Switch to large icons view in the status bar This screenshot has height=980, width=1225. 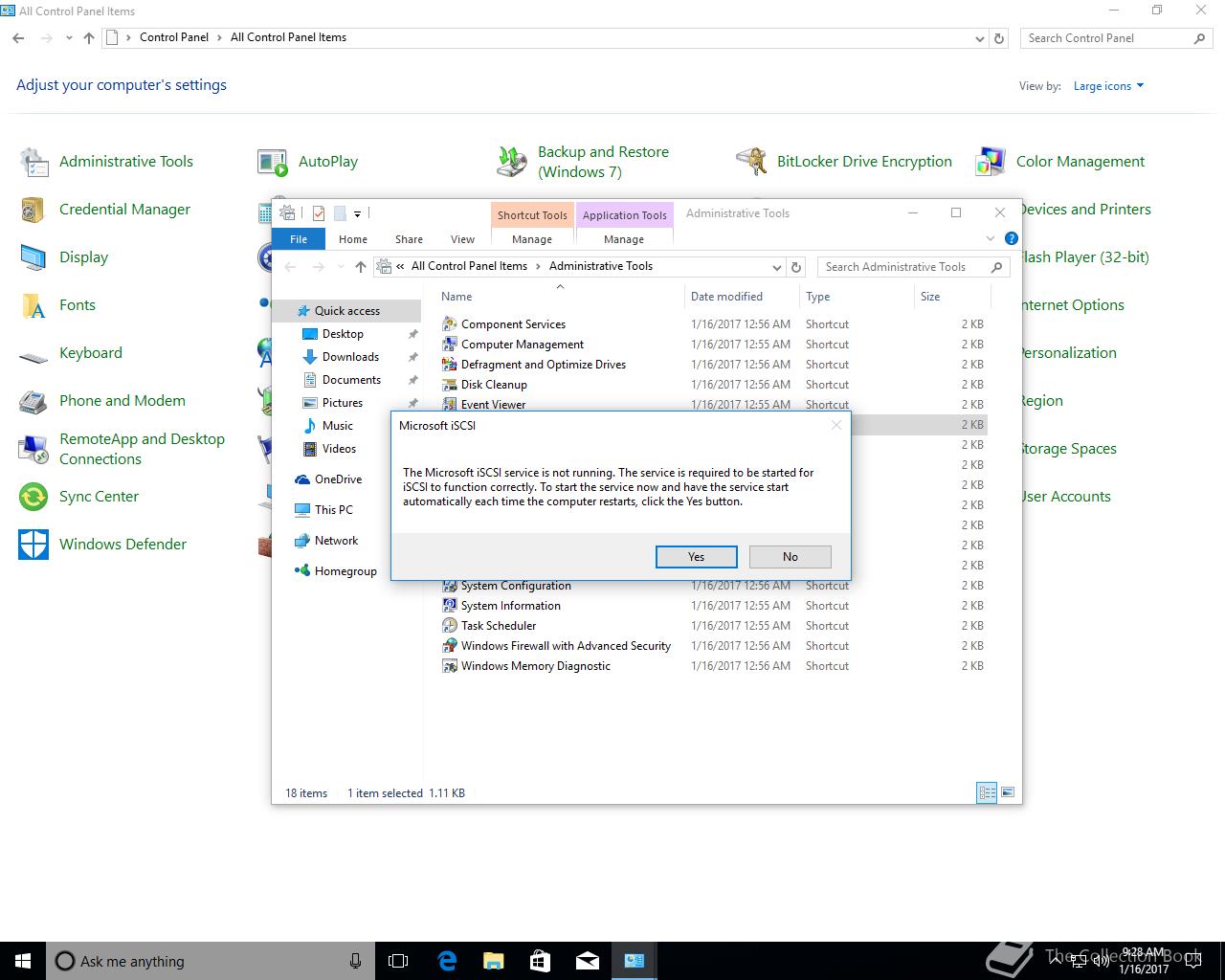pos(1007,792)
